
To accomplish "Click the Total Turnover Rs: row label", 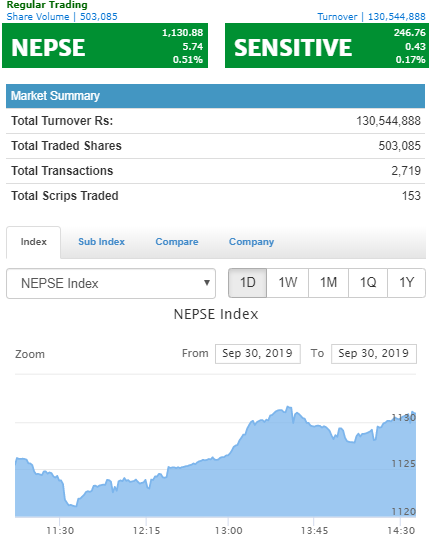I will pos(62,121).
